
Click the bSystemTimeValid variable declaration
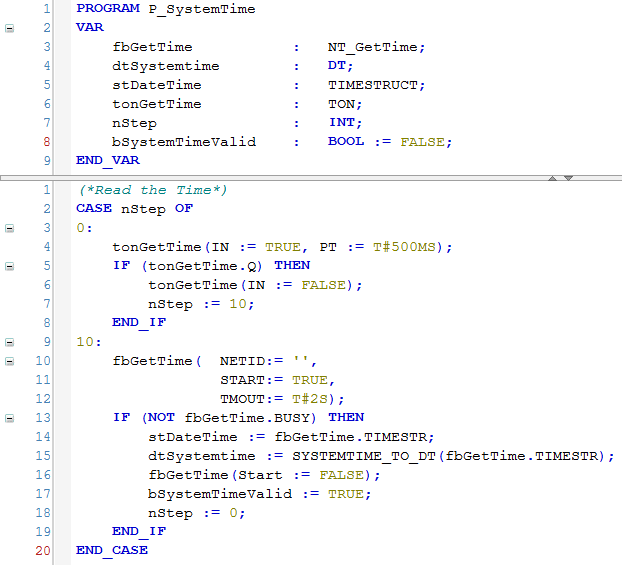[x=184, y=142]
